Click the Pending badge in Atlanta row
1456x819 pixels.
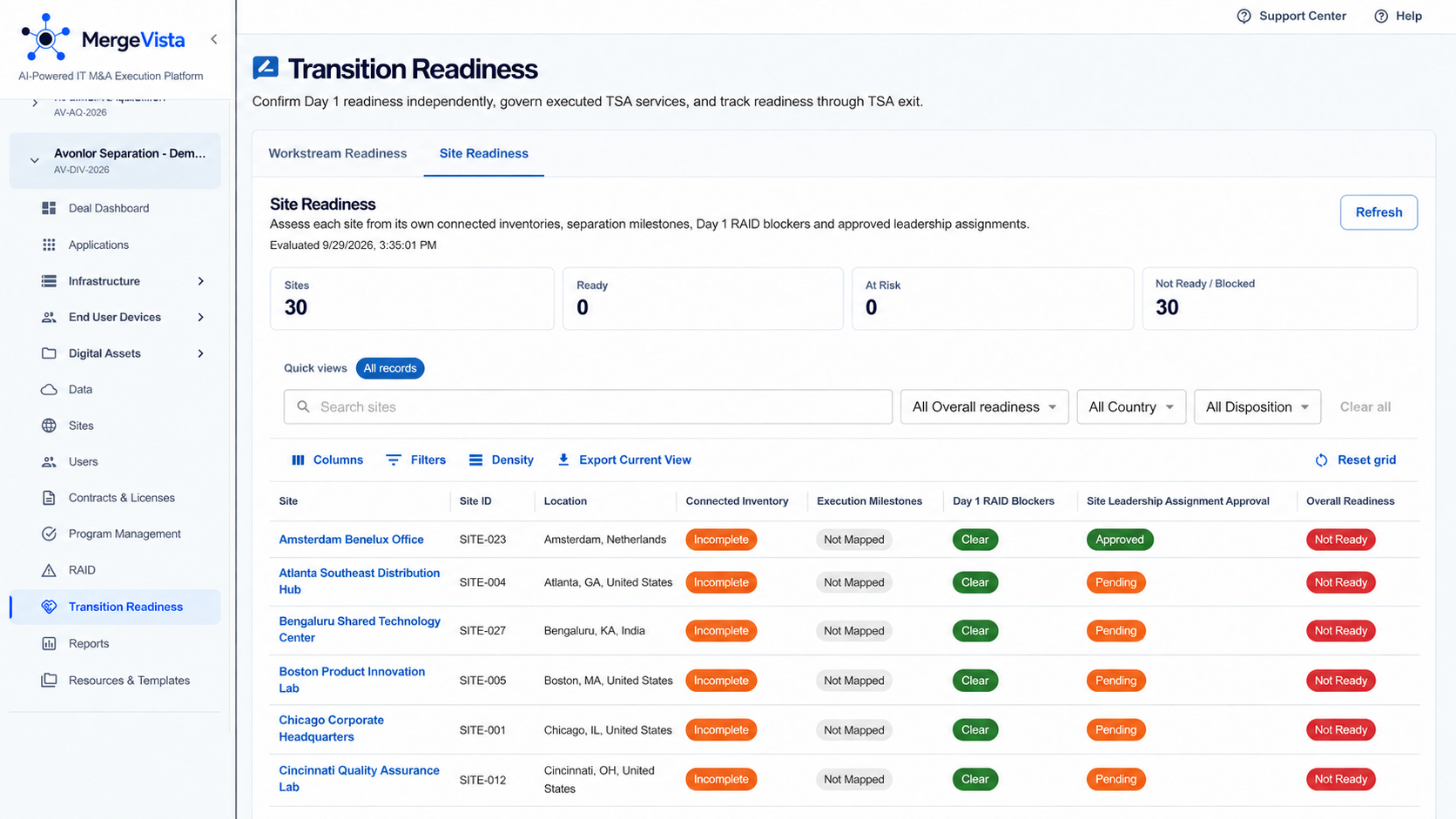coord(1116,582)
